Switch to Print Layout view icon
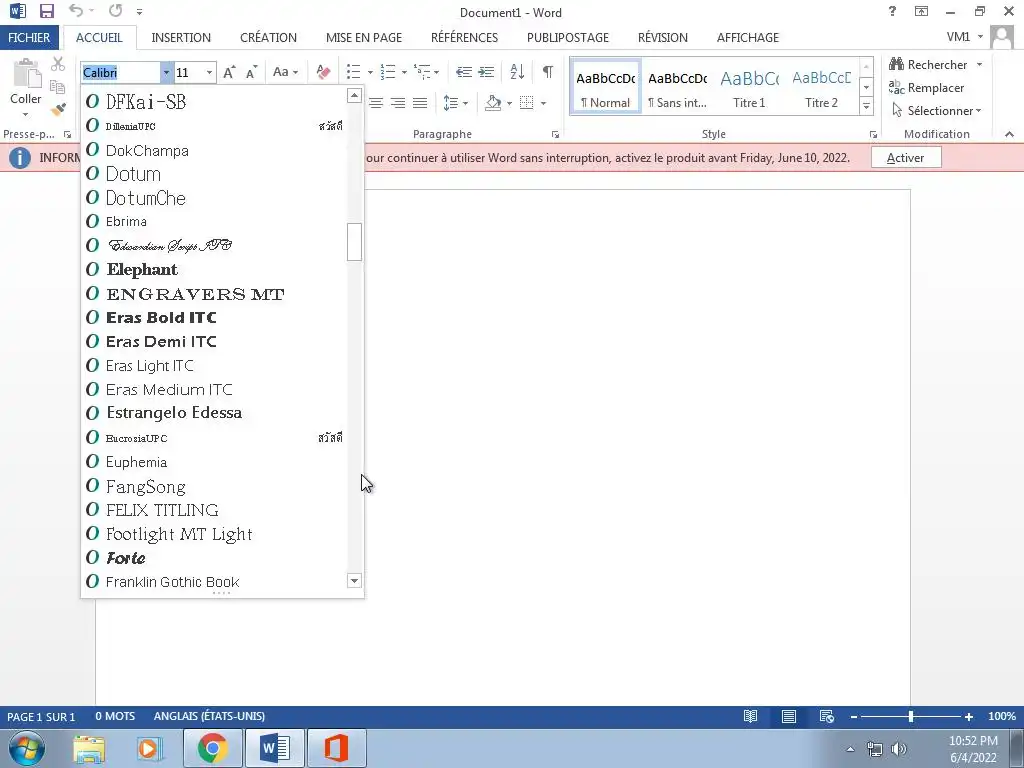Viewport: 1024px width, 768px height. 789,716
